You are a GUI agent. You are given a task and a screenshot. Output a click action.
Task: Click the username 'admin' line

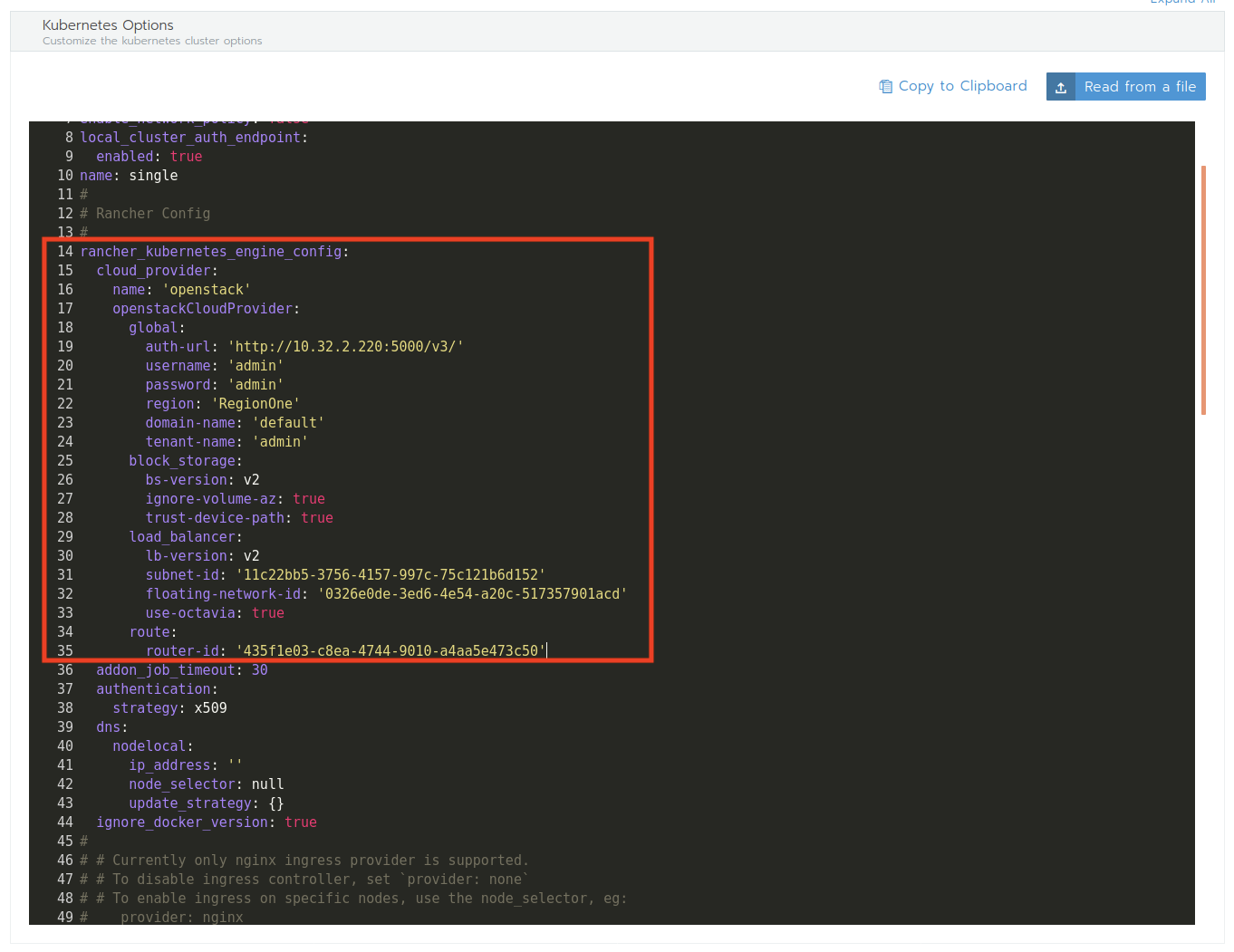point(215,366)
